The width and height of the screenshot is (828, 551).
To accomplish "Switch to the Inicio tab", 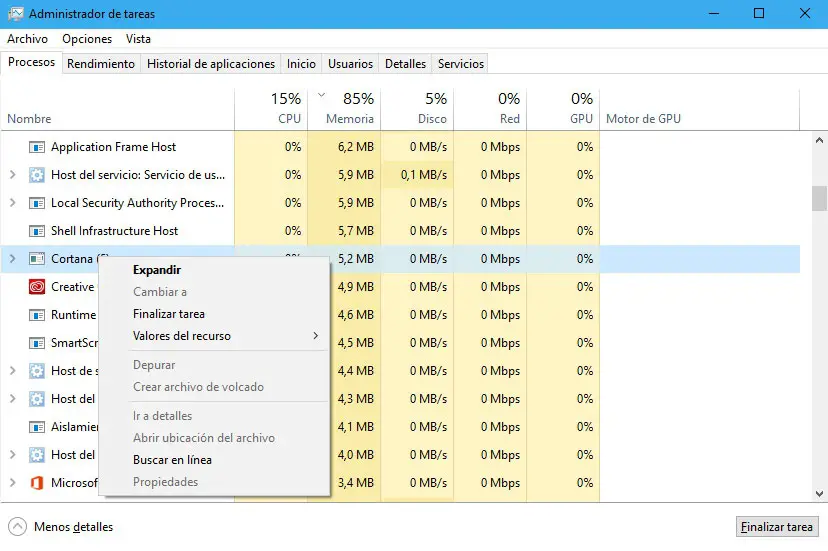I will [x=302, y=64].
